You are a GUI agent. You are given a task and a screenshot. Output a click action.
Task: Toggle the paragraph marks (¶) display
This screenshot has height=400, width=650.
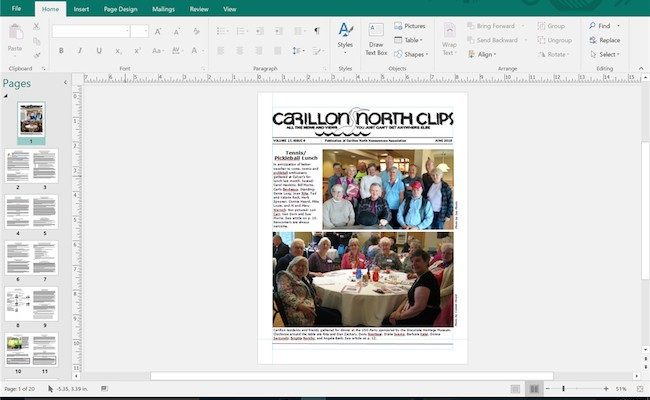pos(317,31)
